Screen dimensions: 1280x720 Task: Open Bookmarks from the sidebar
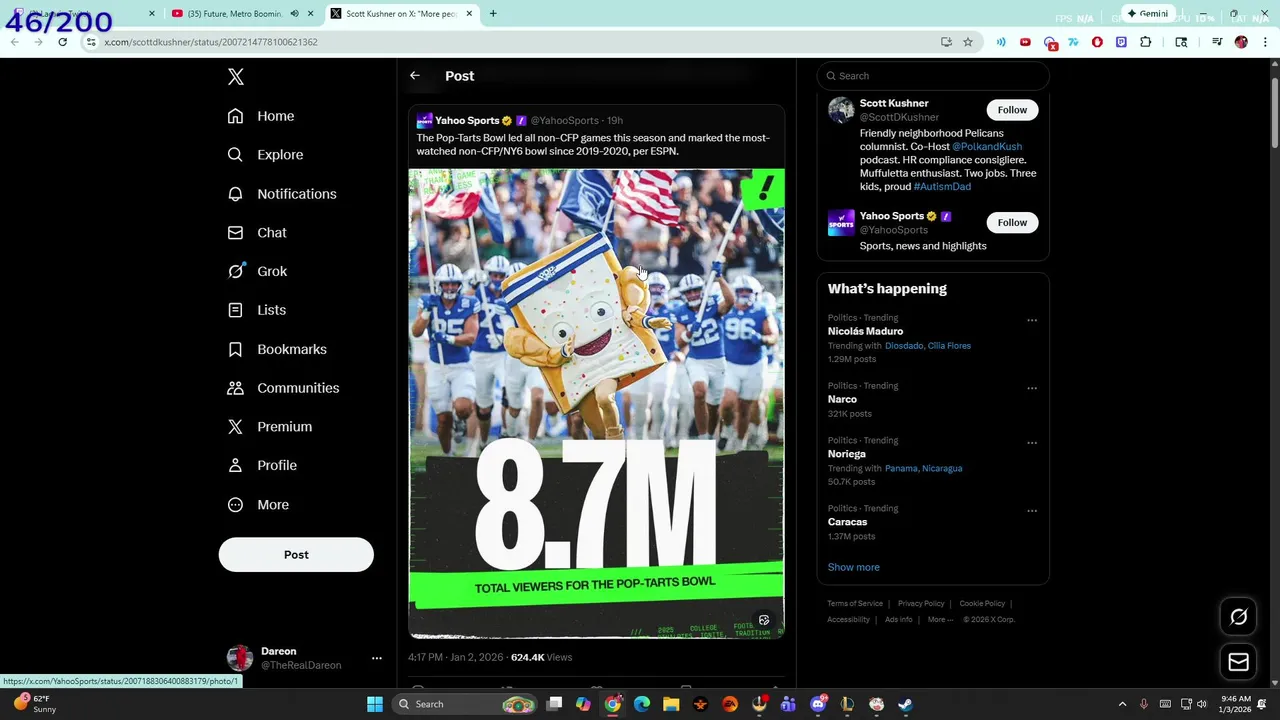pyautogui.click(x=277, y=349)
